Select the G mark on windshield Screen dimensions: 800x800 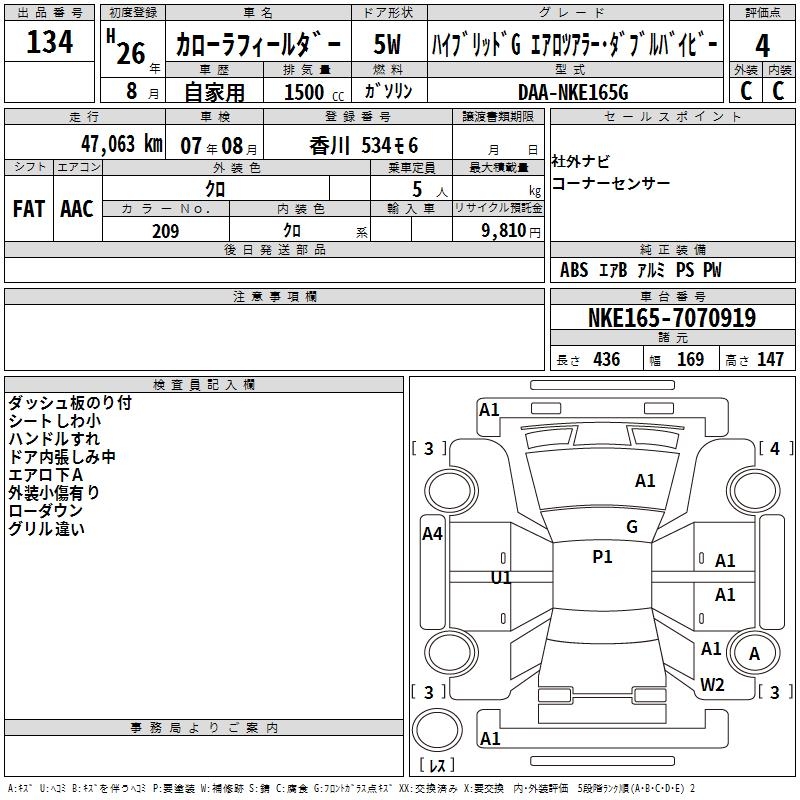(632, 527)
